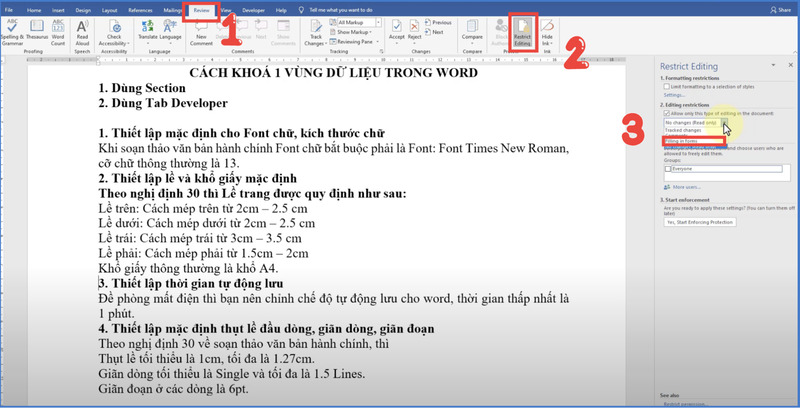Click the Tell me lightbulb icon
The width and height of the screenshot is (800, 408).
[x=302, y=10]
